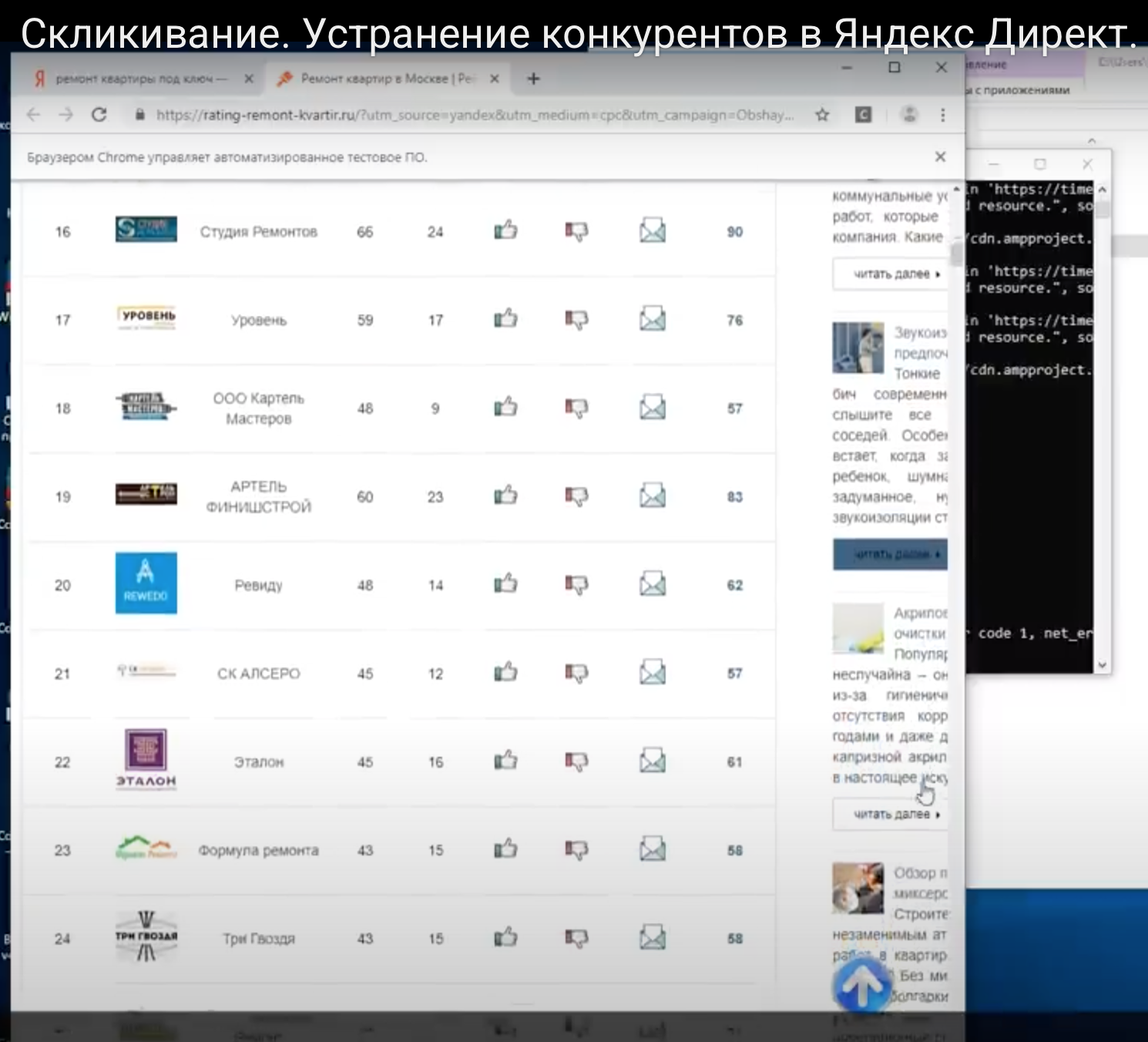Envelope icon for СК АЛСЕРО
This screenshot has width=1148, height=1042.
pos(653,673)
